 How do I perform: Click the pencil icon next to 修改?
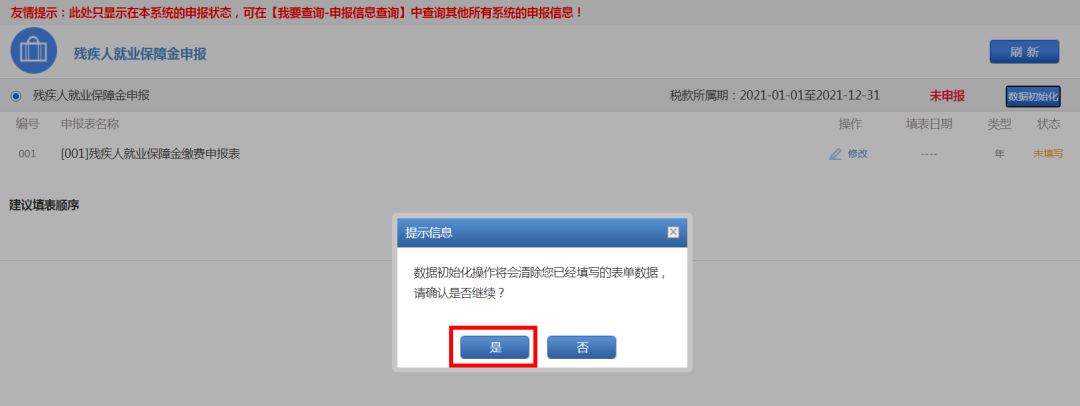click(x=835, y=154)
